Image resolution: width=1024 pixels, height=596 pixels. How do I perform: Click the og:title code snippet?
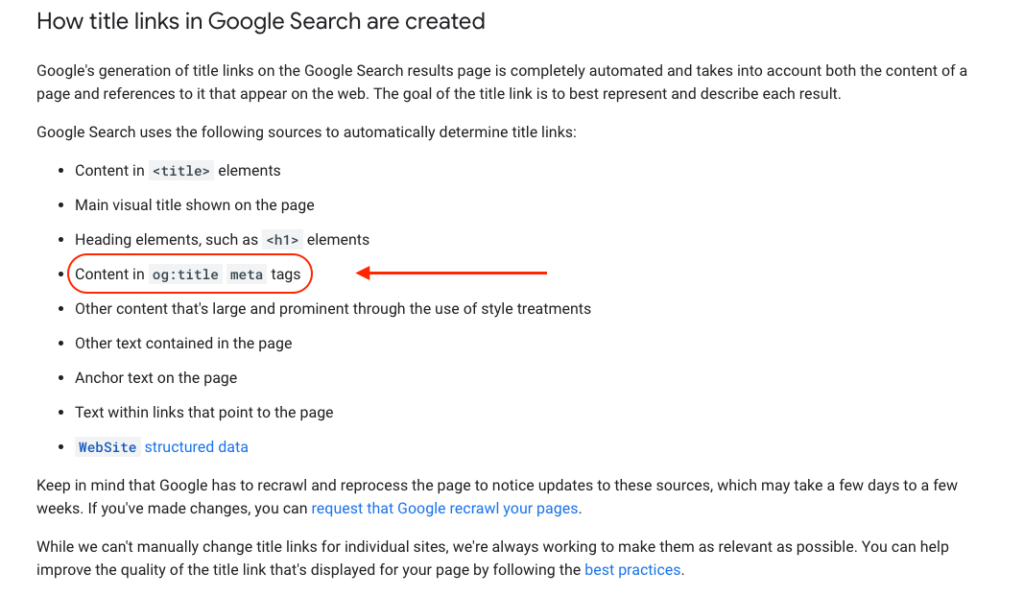pos(185,275)
